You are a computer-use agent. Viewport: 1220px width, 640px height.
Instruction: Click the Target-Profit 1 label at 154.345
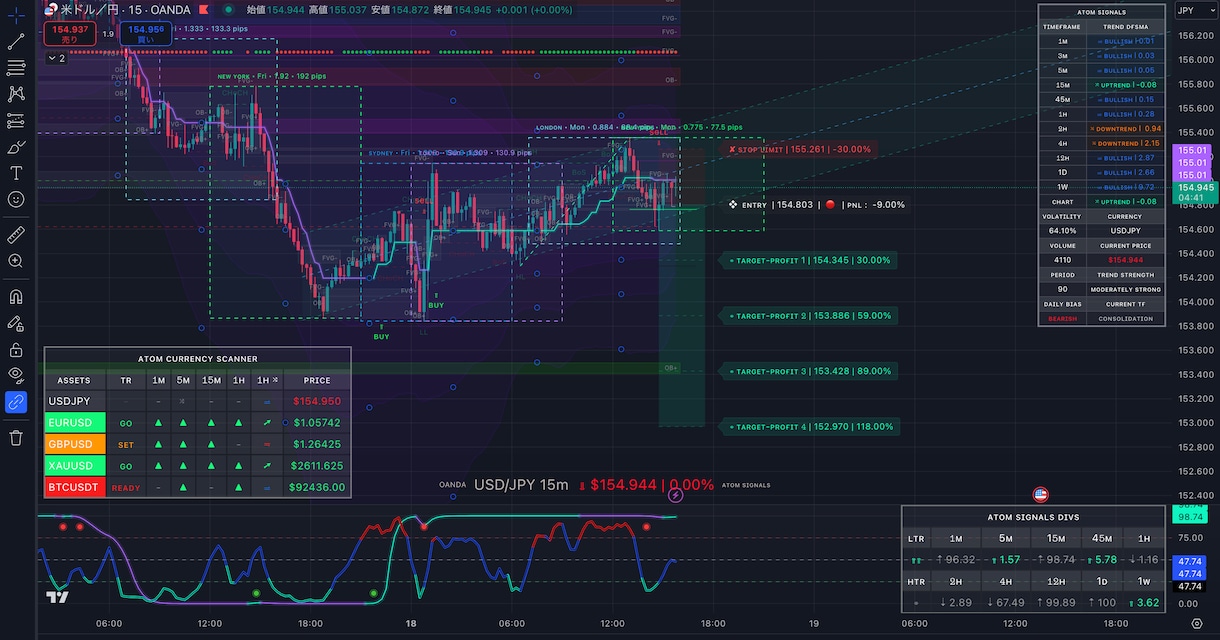[807, 260]
